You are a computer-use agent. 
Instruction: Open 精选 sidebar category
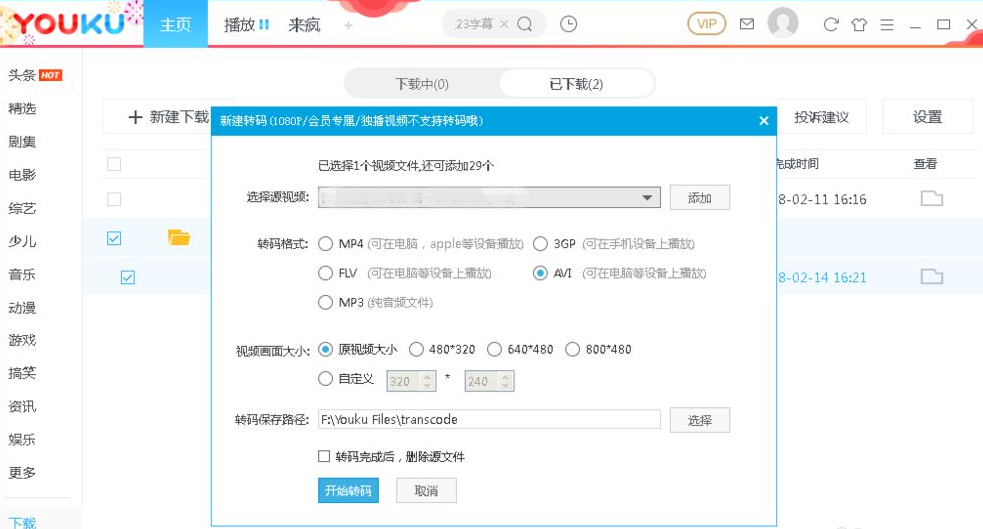(x=22, y=108)
